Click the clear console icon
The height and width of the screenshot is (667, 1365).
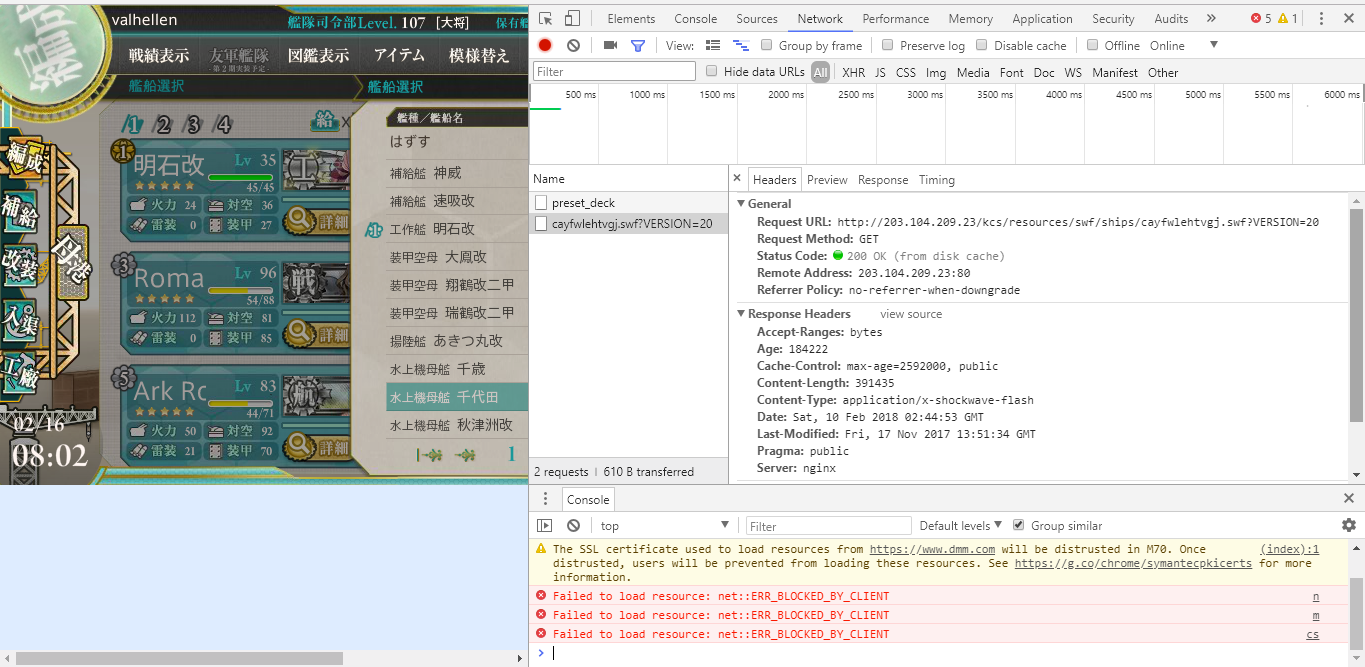tap(573, 525)
